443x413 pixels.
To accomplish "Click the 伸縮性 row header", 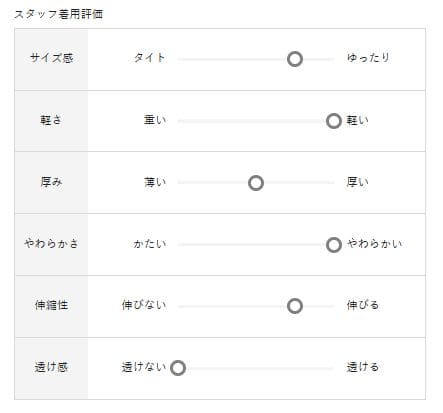I will tap(51, 306).
